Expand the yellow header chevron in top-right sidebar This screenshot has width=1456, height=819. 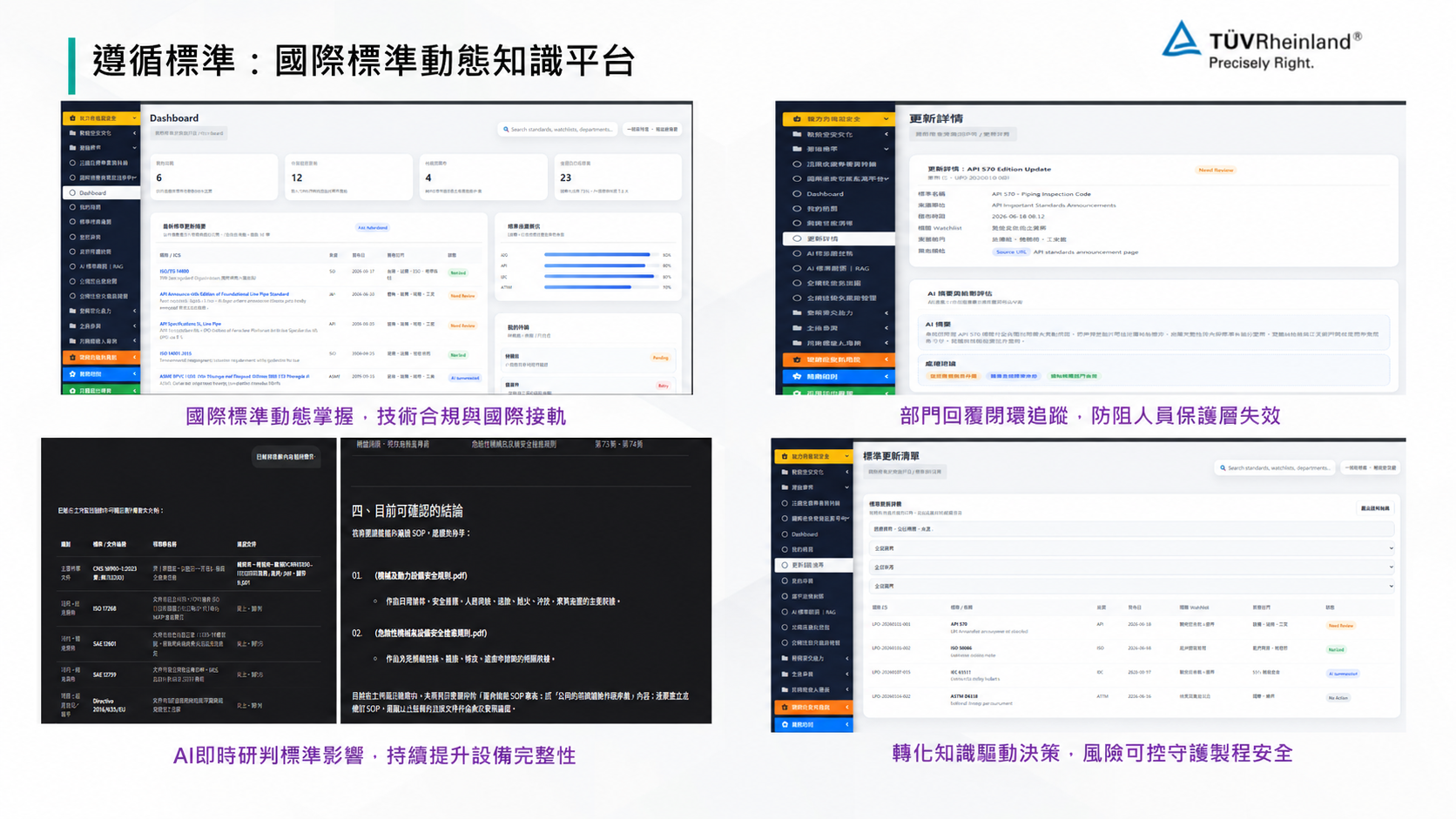[886, 118]
